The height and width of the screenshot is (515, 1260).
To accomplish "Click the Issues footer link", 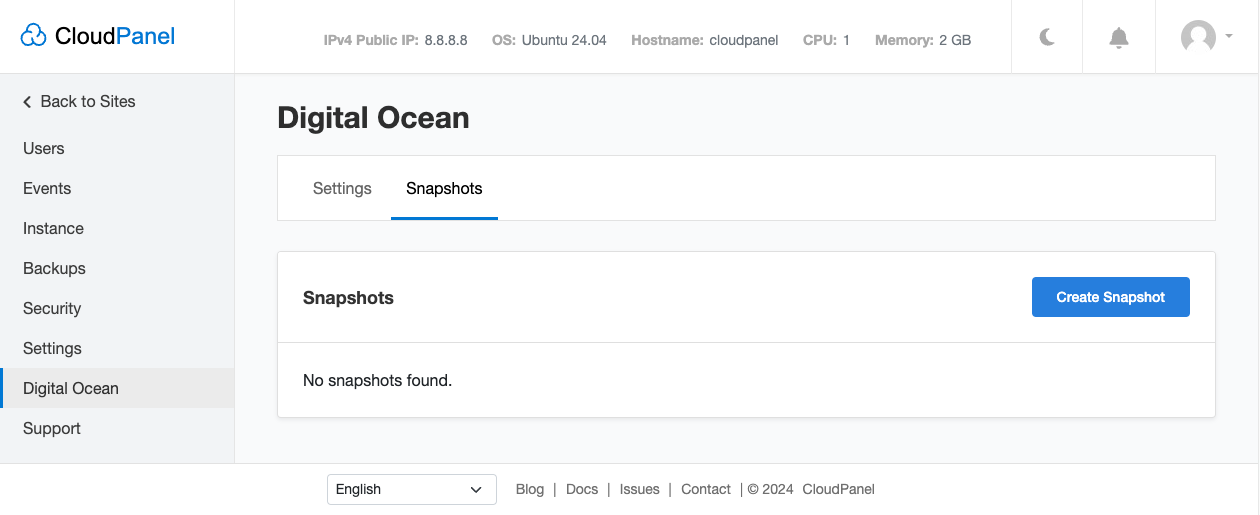I will [640, 489].
